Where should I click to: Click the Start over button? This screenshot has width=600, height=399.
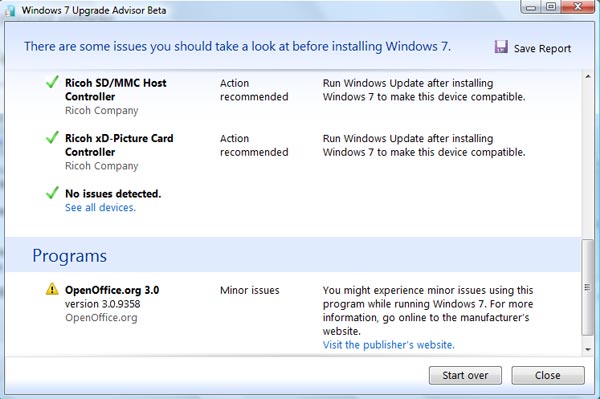(x=465, y=375)
